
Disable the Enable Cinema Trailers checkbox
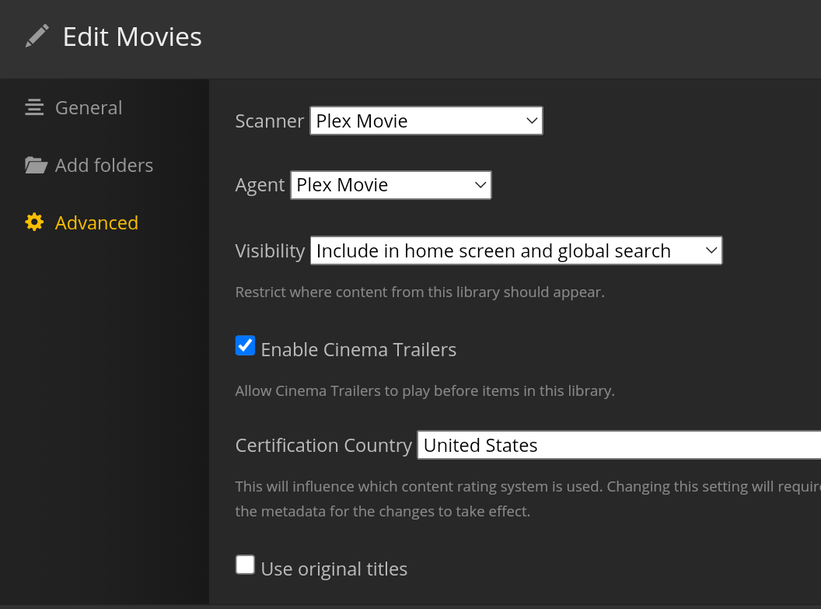tap(245, 346)
